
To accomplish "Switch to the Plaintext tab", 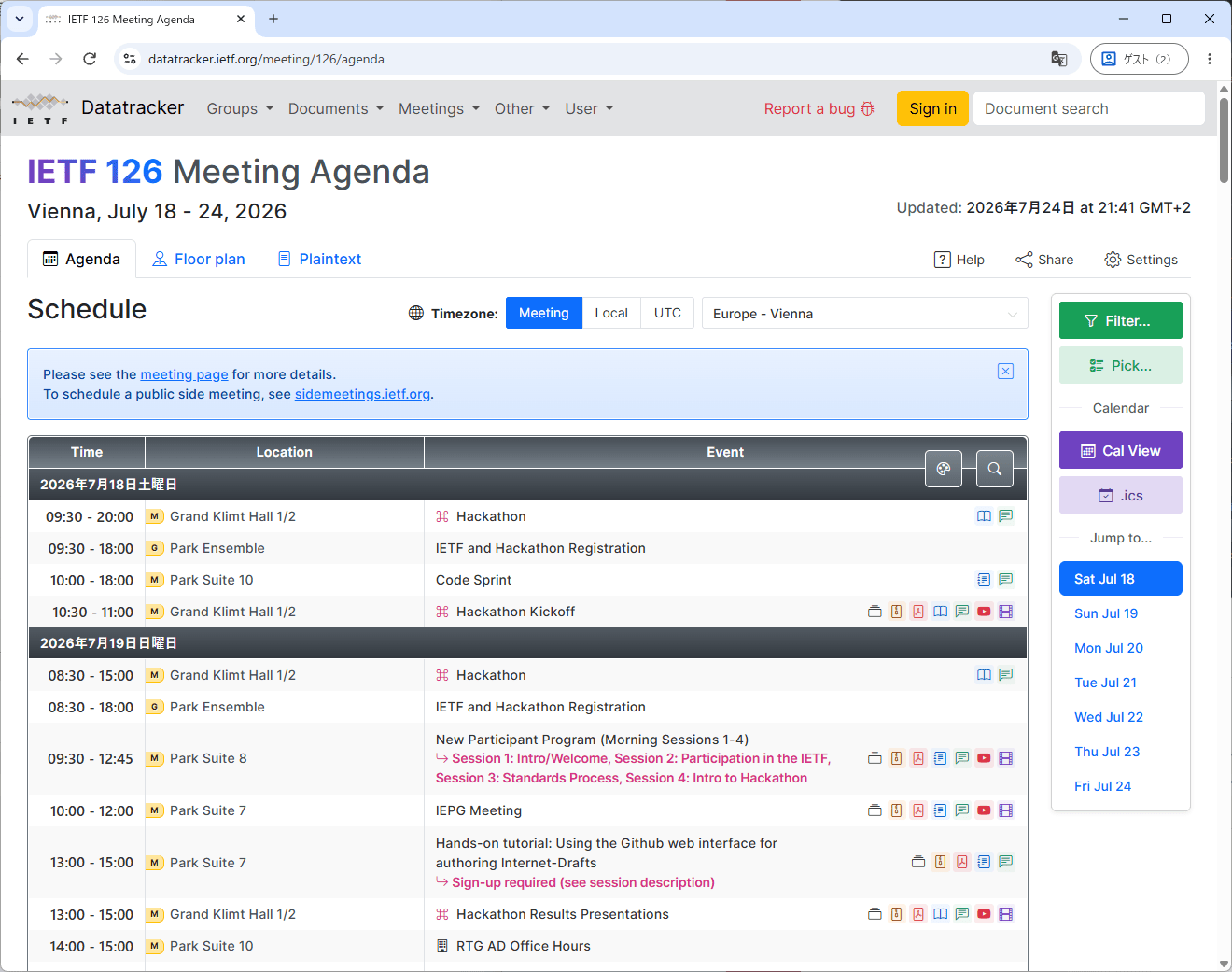I will pos(319,259).
